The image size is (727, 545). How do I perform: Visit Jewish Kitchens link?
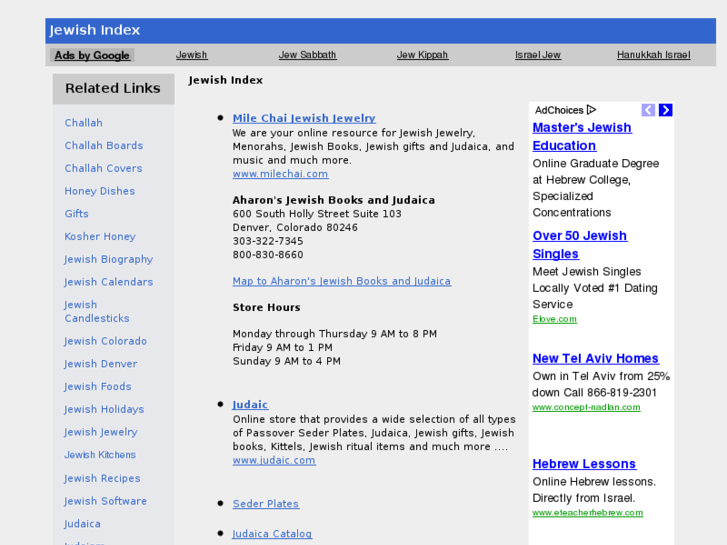point(100,455)
